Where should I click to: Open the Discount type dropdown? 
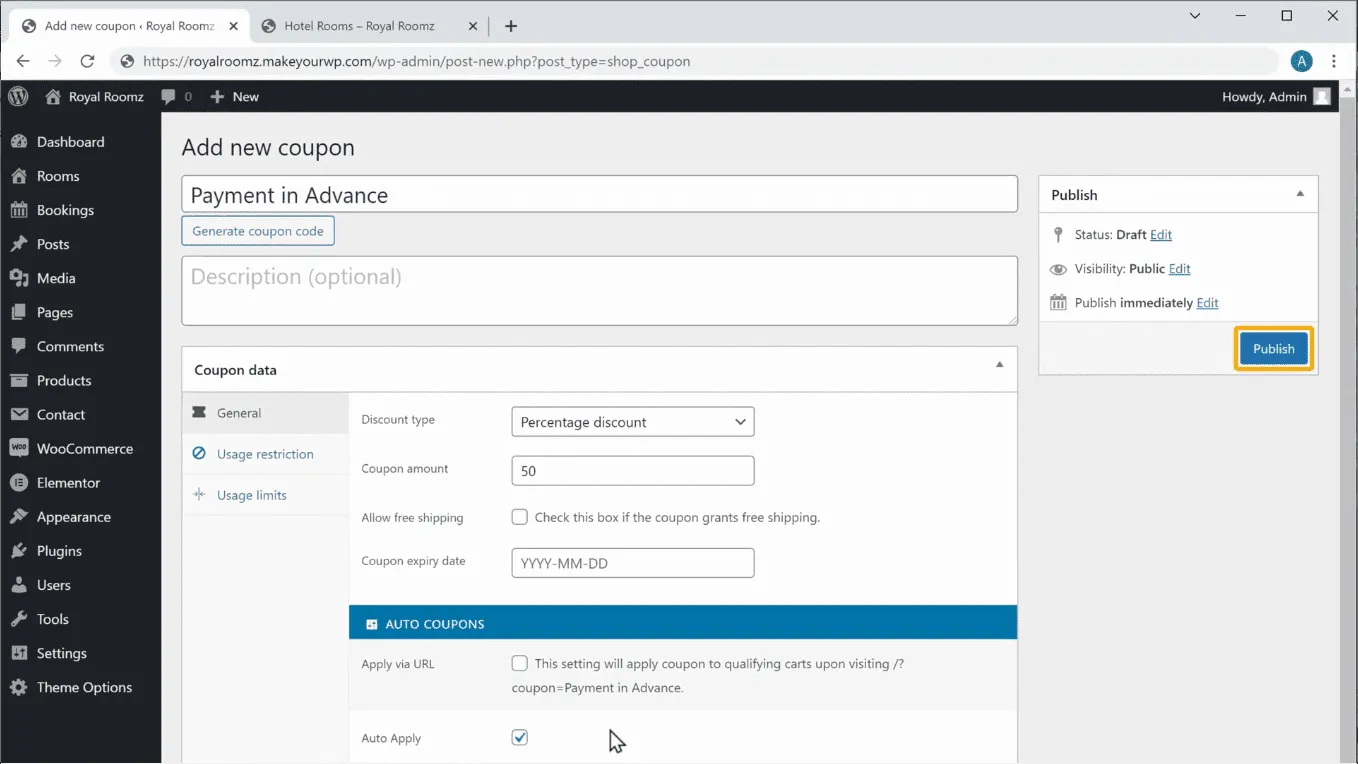(632, 422)
